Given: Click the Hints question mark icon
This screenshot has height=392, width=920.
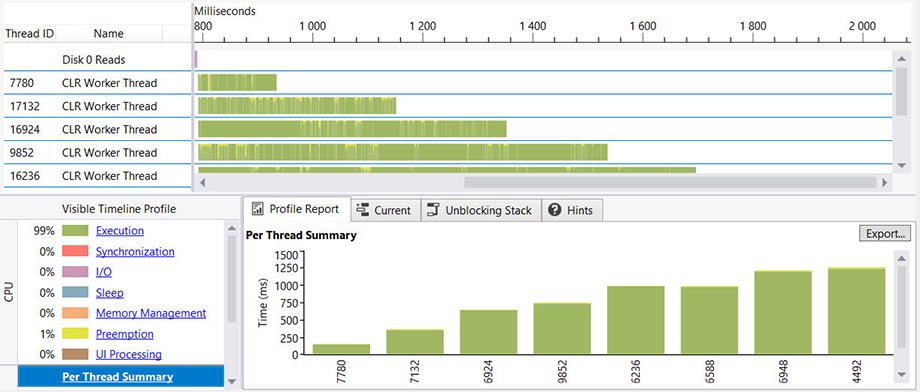Looking at the screenshot, I should click(555, 210).
